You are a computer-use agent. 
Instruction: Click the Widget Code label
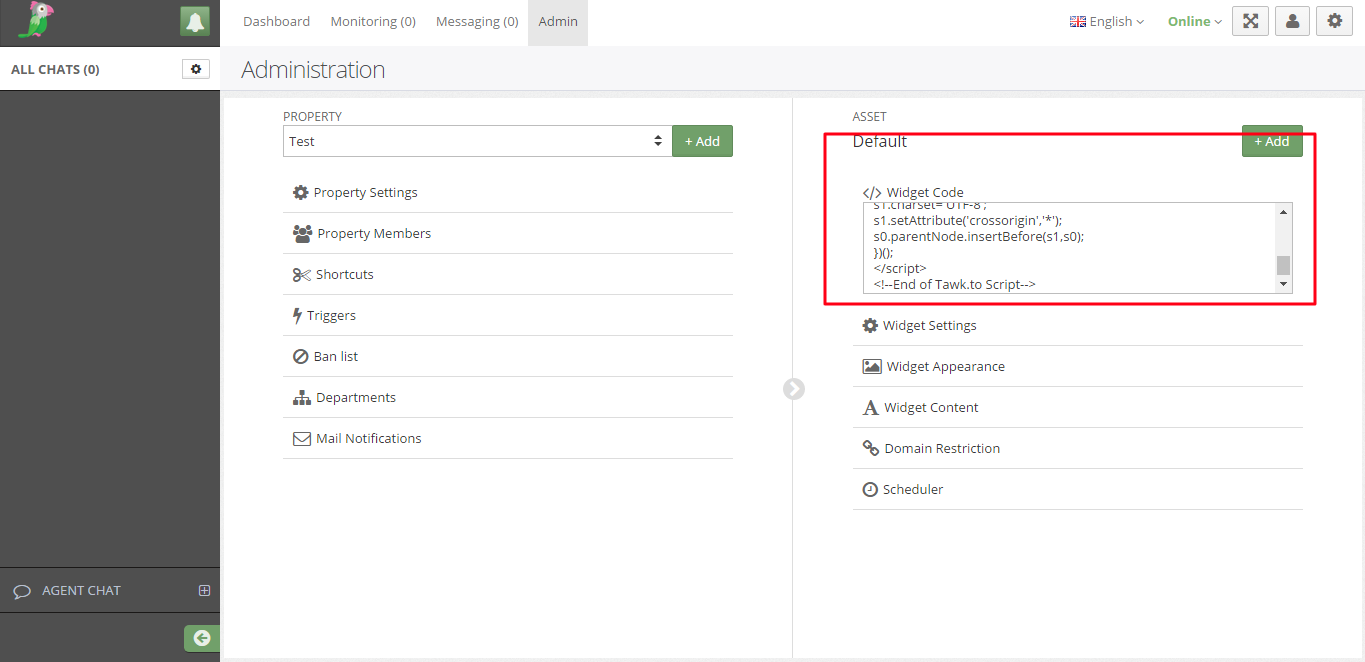click(925, 192)
